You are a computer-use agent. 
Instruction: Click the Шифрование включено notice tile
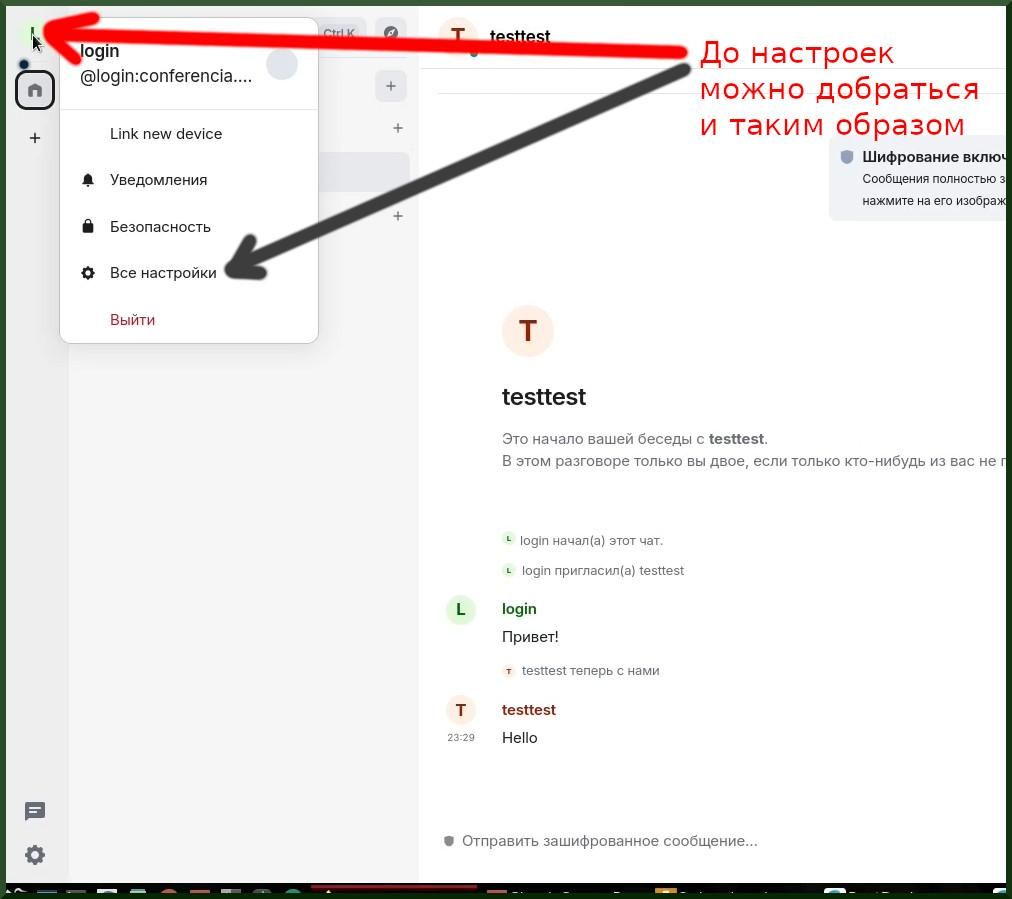920,178
